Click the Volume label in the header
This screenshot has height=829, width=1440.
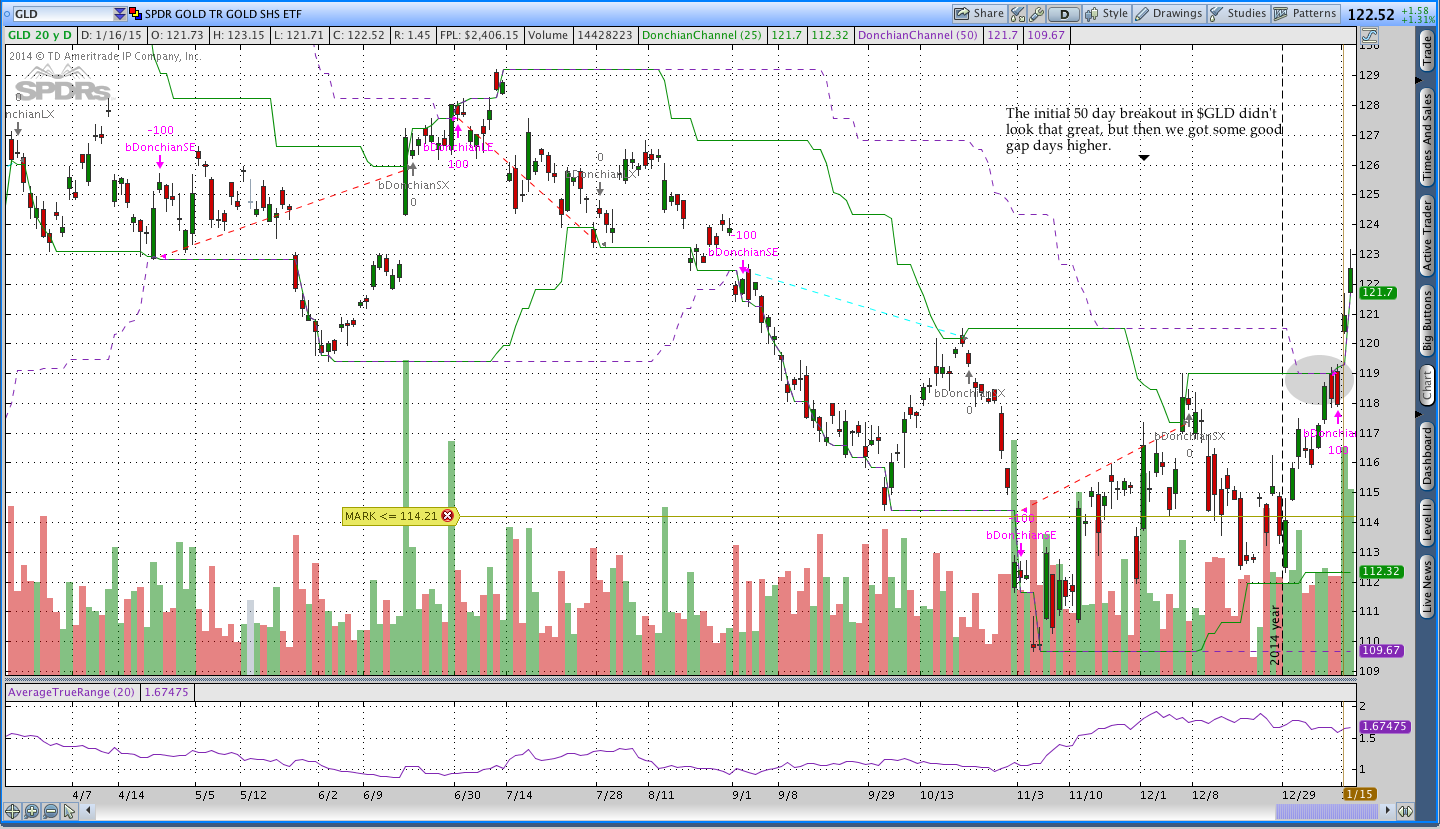[x=548, y=34]
